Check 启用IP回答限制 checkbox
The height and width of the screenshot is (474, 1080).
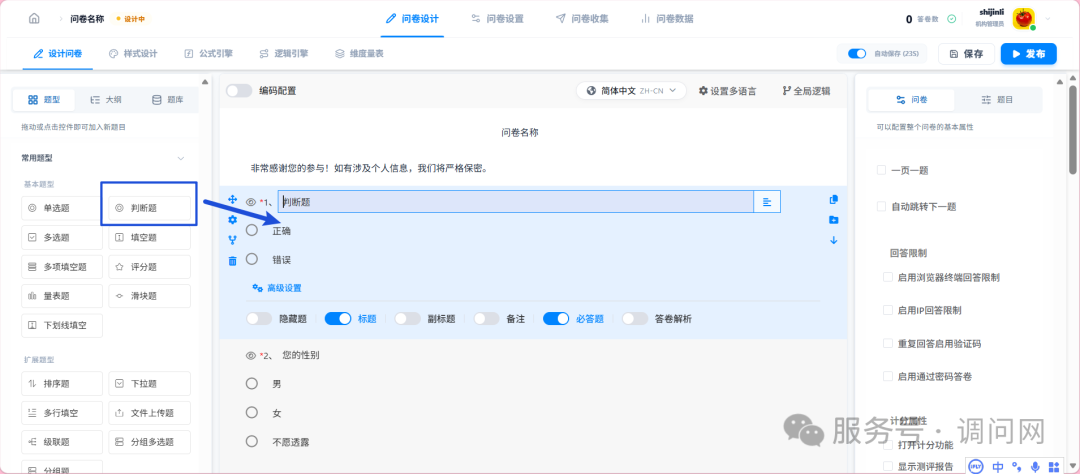point(888,310)
